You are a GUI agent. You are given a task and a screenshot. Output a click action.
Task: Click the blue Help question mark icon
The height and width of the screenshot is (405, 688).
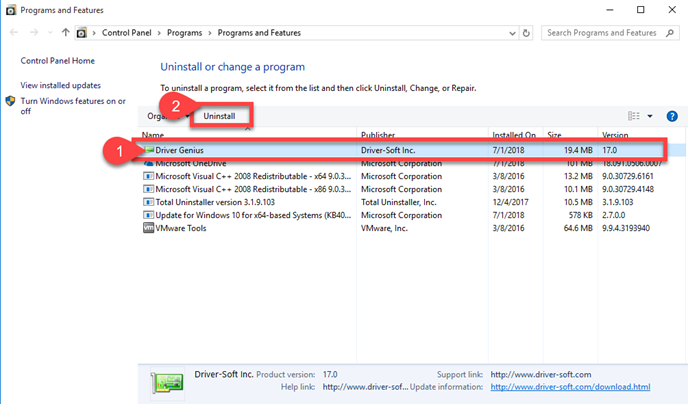click(x=672, y=116)
